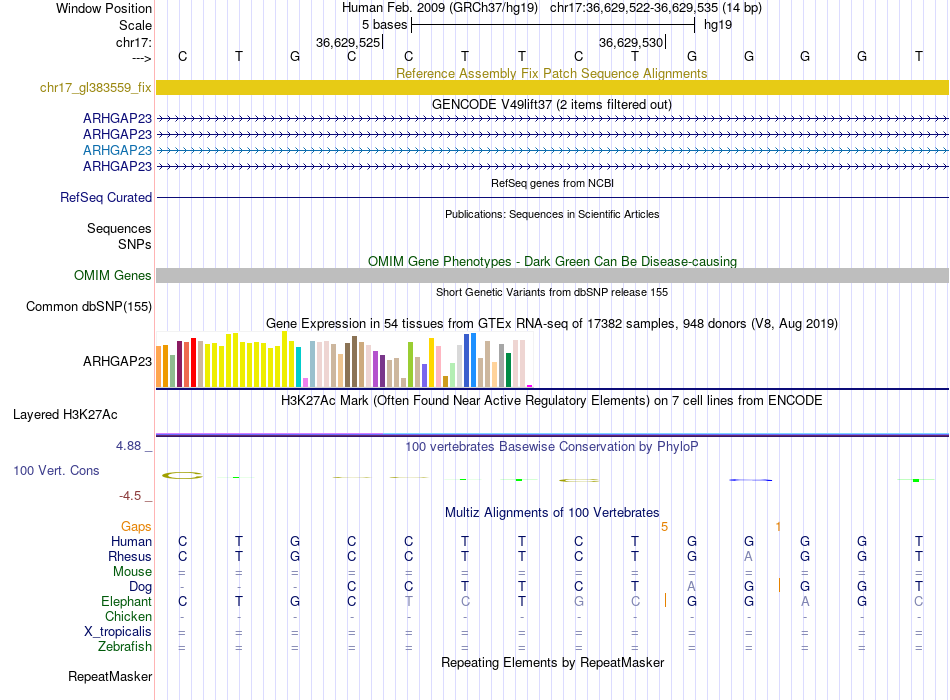Open 100 vertebrates Basewise Conservation by PhyloP title
Viewport: 950px width, 700px height.
(552, 447)
